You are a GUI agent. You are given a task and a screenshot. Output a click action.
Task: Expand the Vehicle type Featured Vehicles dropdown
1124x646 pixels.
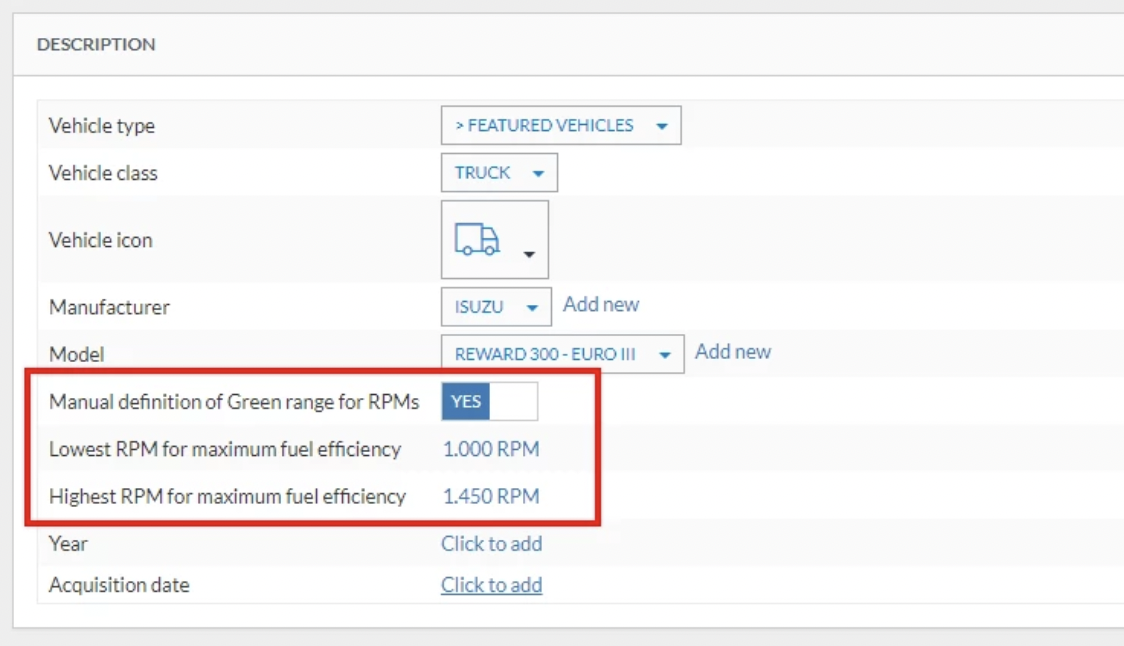(x=561, y=125)
